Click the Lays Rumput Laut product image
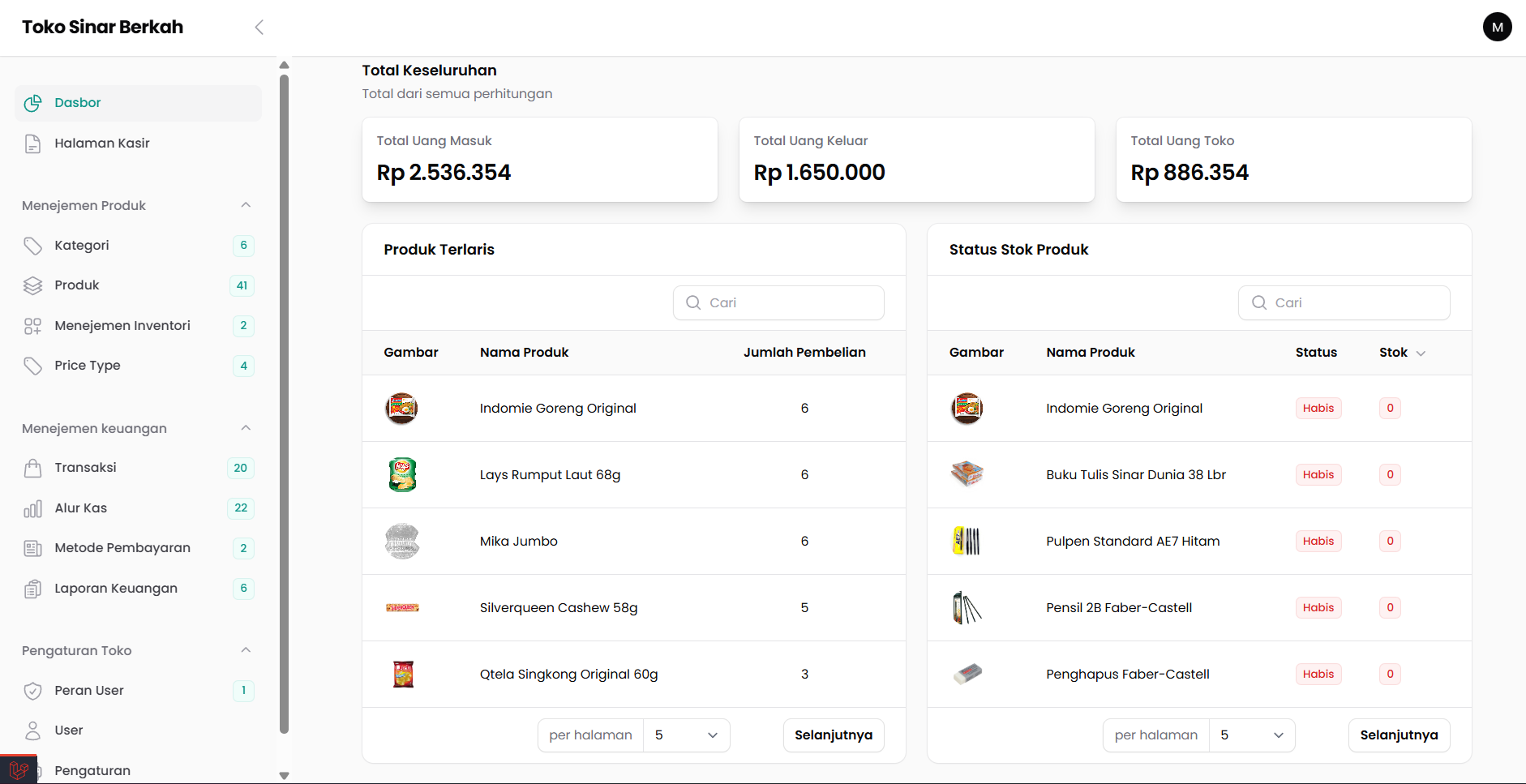The image size is (1526, 784). 402,475
